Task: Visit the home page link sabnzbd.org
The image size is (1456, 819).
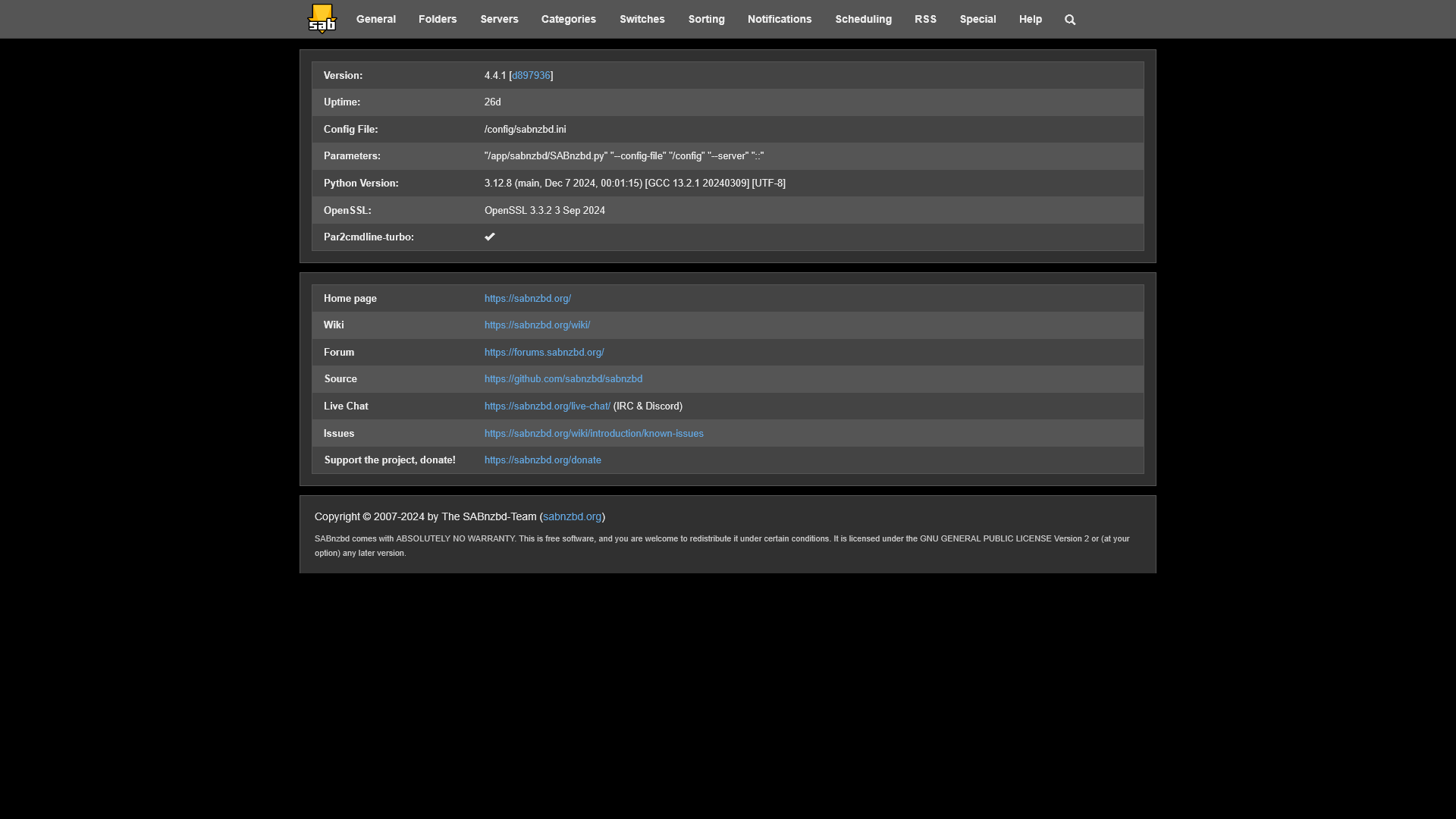Action: pos(528,298)
